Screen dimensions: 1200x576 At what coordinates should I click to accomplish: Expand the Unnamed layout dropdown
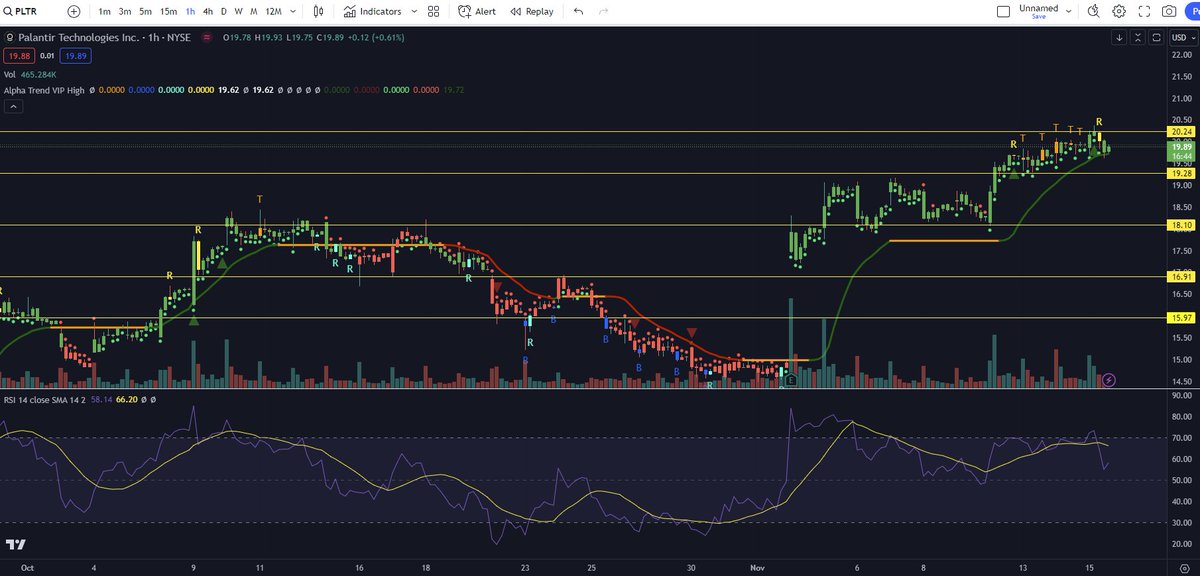click(x=1068, y=12)
